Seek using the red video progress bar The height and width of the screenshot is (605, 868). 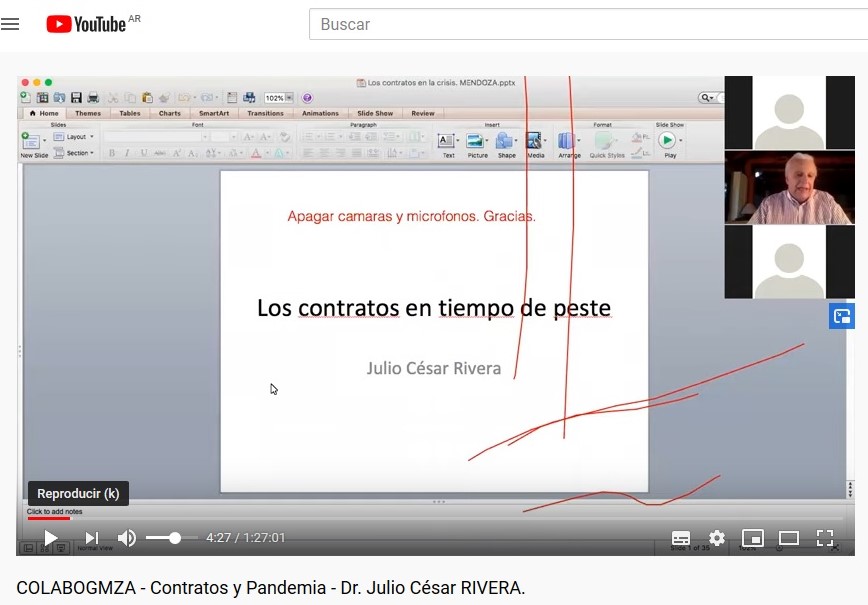[x=50, y=518]
